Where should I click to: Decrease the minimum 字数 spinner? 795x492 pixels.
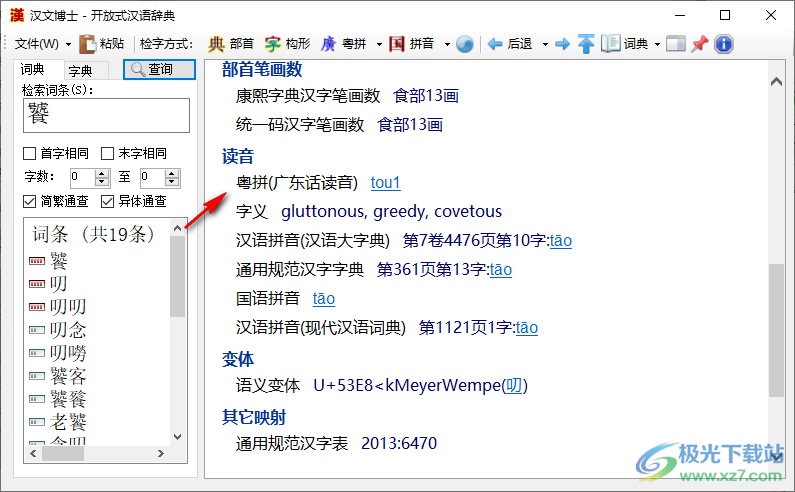point(102,182)
